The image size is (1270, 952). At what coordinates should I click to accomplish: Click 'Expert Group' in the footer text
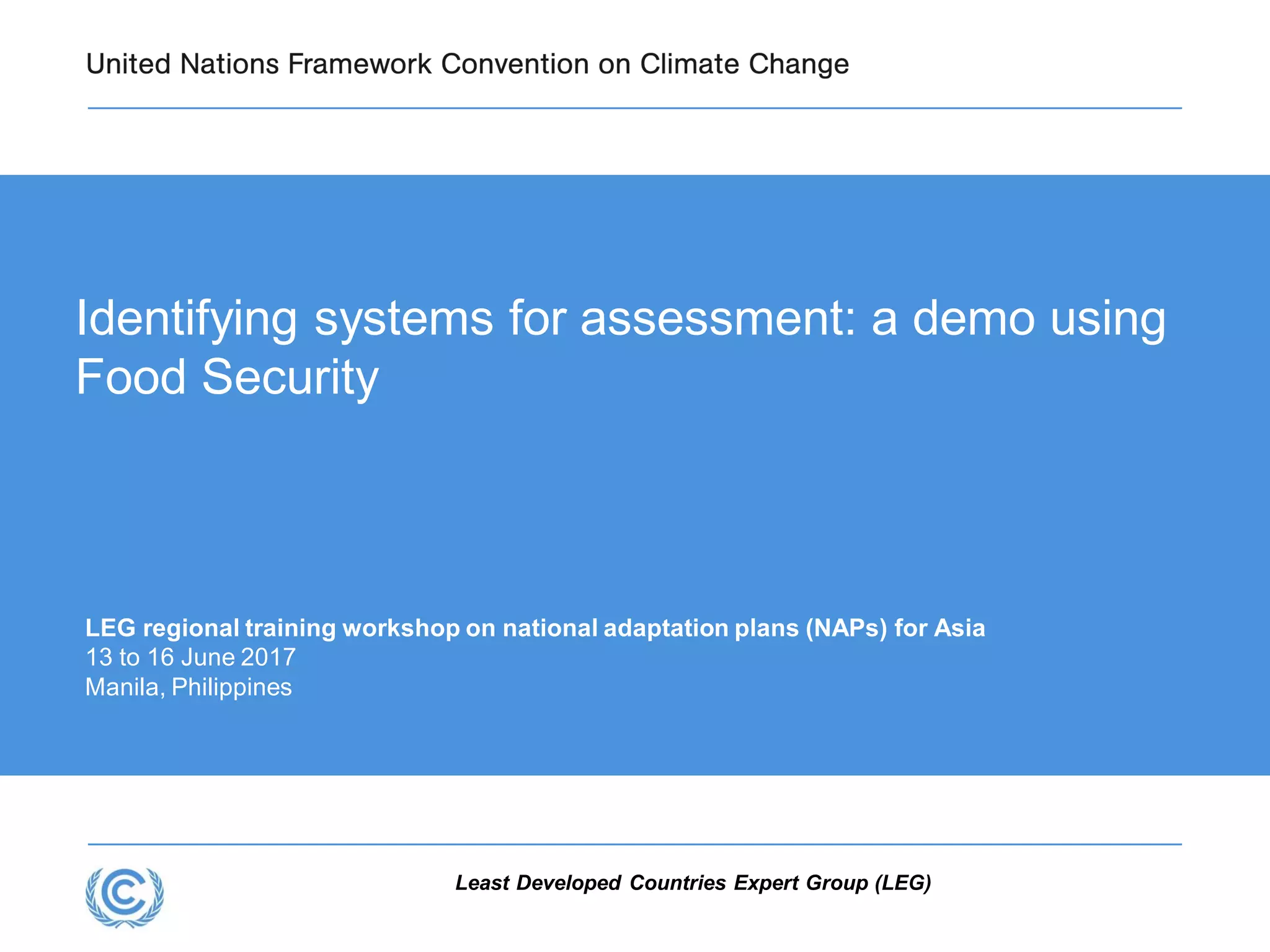(800, 883)
